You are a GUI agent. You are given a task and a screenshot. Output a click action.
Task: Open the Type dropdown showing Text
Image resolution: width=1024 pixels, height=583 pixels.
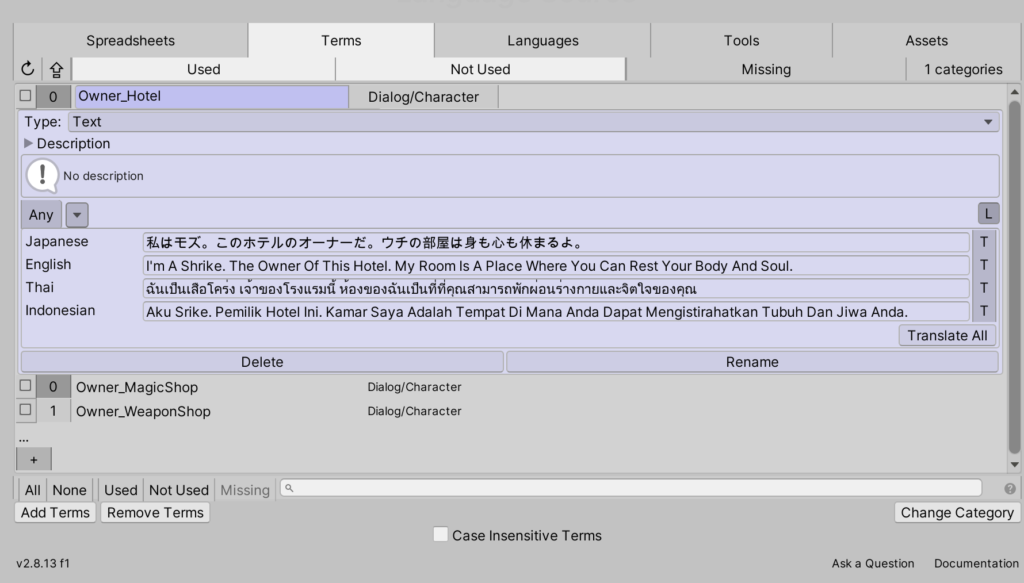point(534,122)
